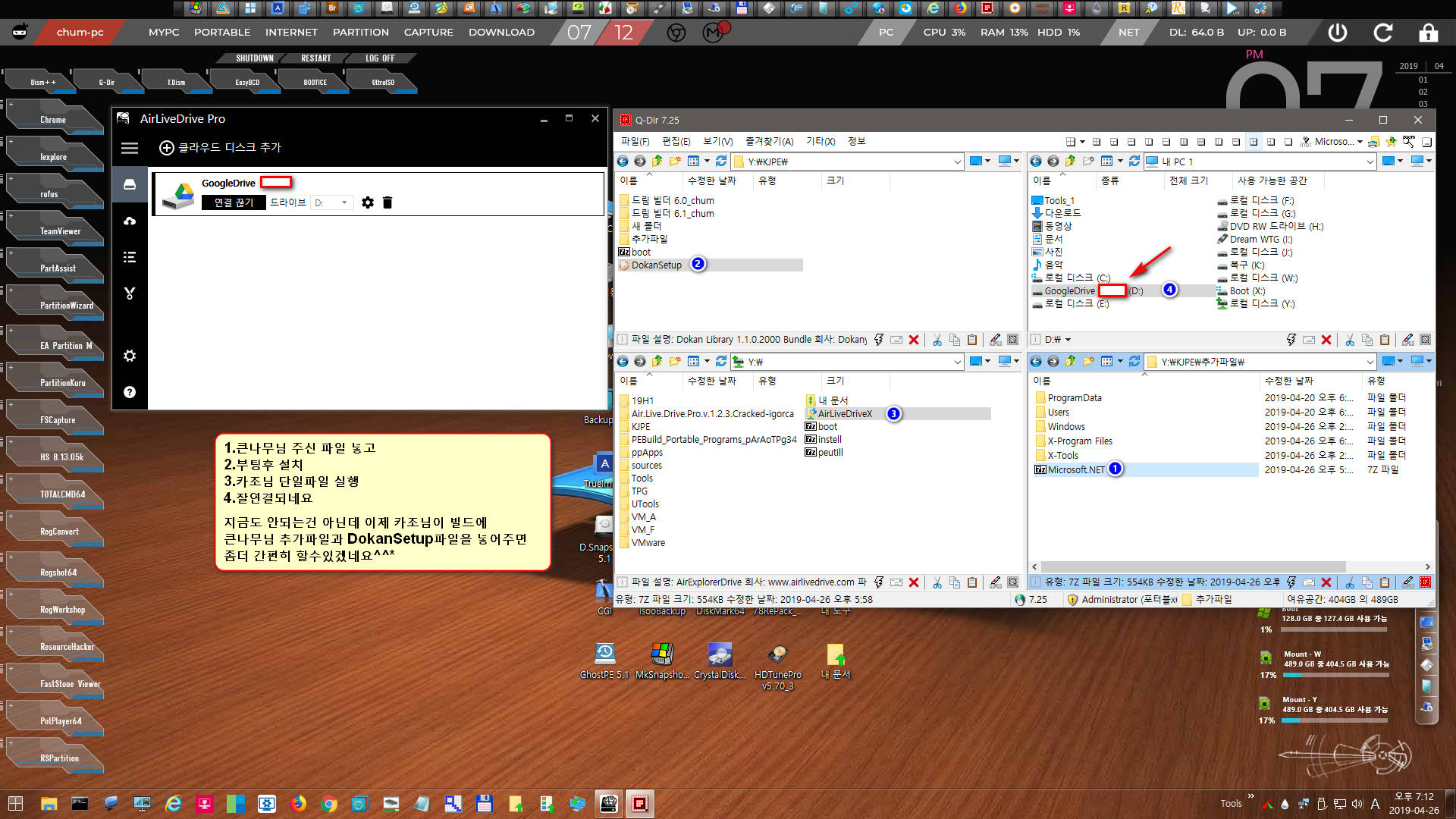This screenshot has width=1456, height=819.
Task: Refresh the top-left Q-Dir pane
Action: (721, 162)
